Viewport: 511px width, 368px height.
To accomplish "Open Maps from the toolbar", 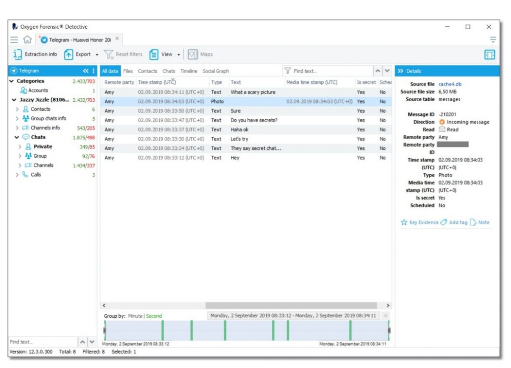I will 200,54.
